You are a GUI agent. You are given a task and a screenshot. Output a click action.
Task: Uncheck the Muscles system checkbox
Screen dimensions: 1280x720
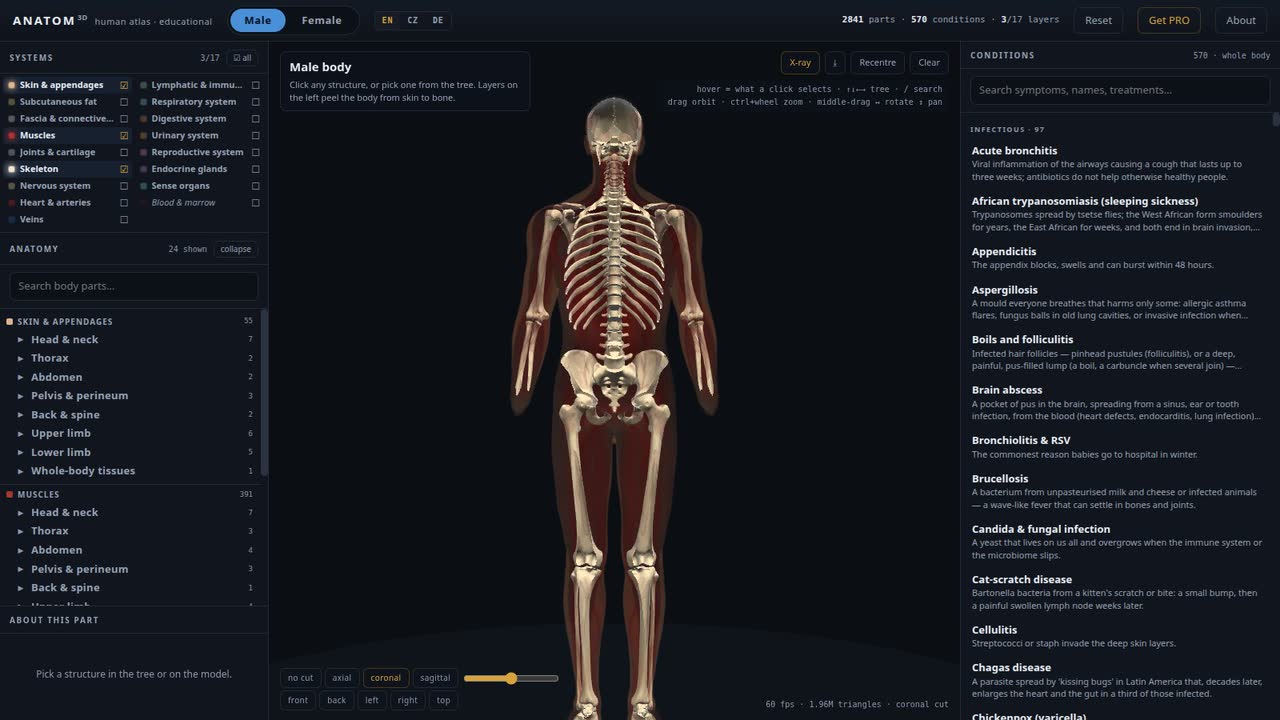click(x=124, y=136)
